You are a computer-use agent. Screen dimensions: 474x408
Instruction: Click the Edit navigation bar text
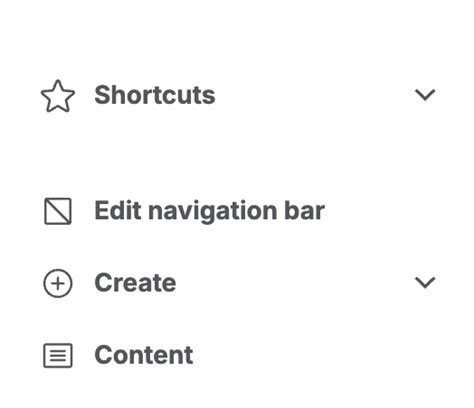[x=209, y=211]
